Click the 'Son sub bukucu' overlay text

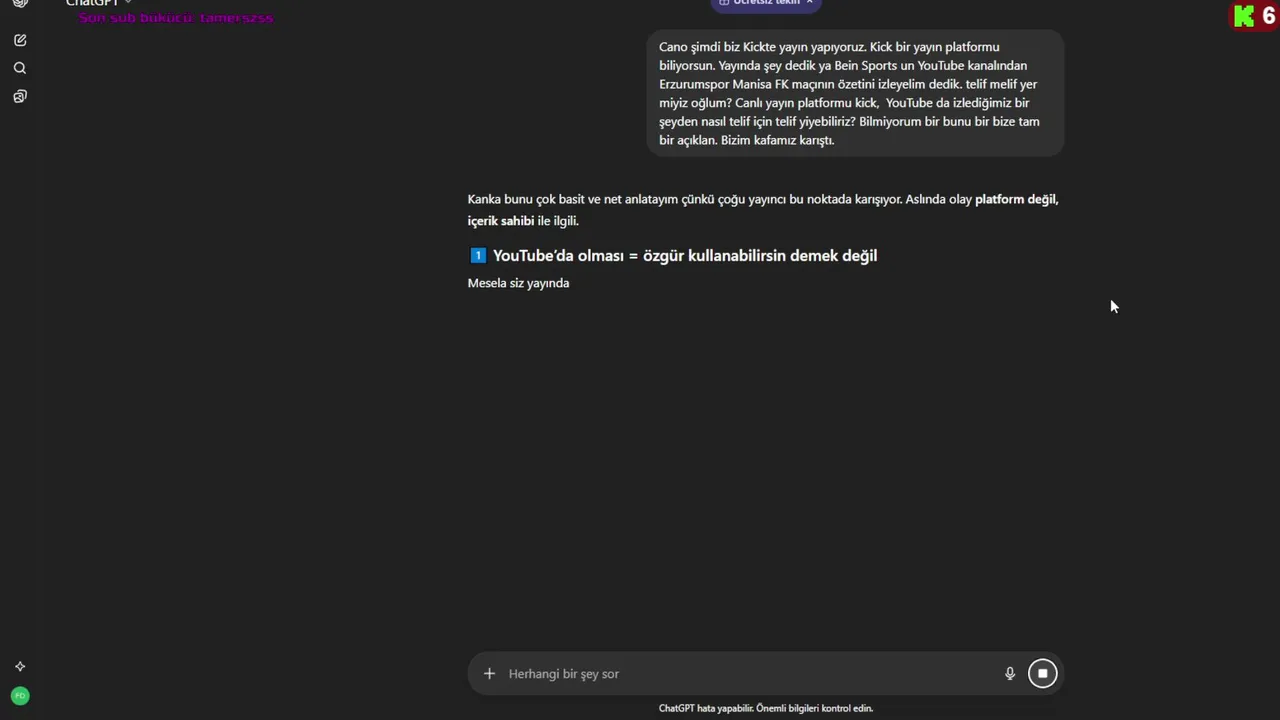pos(176,17)
